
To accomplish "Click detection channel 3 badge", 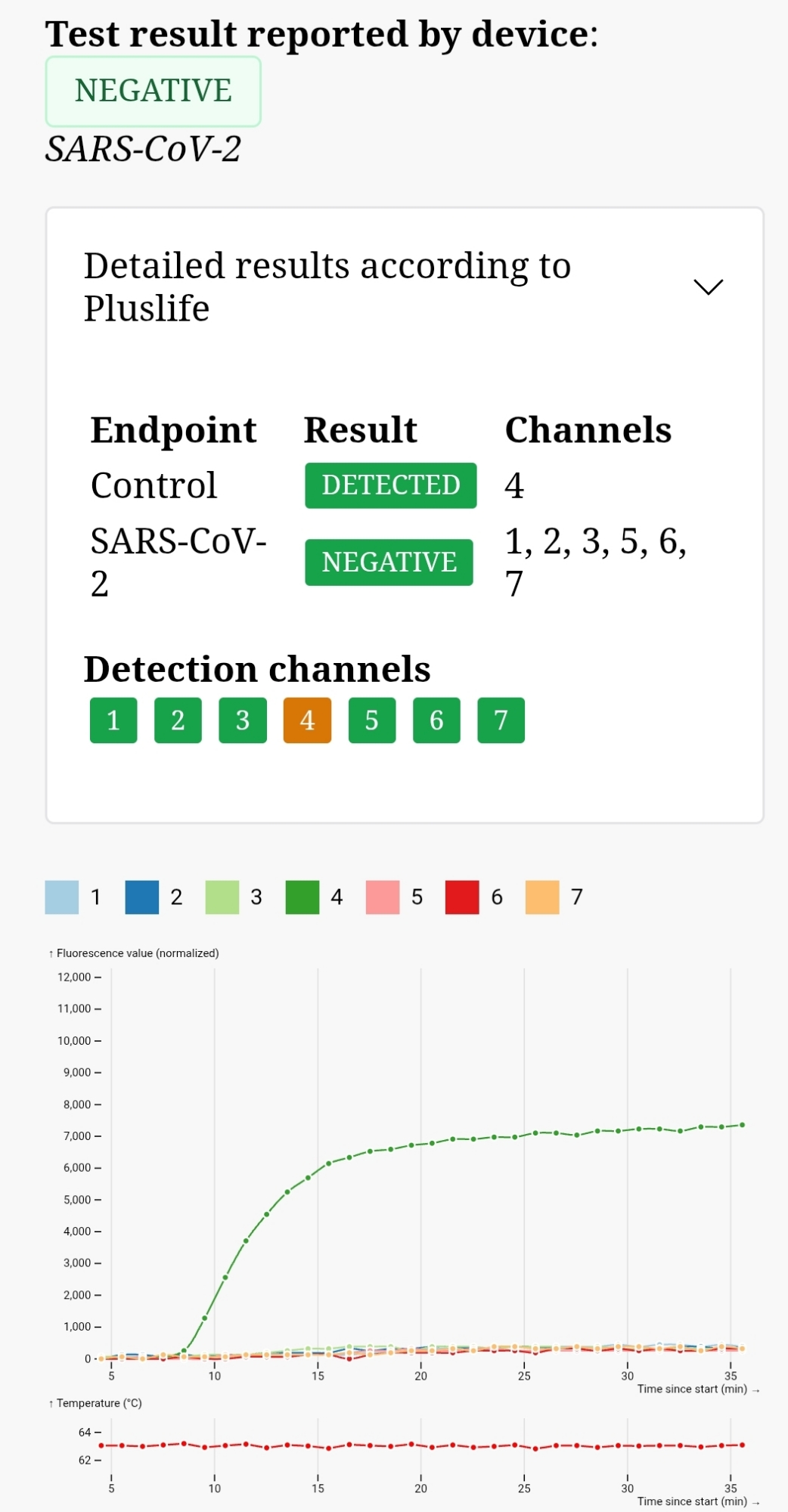I will pyautogui.click(x=243, y=720).
